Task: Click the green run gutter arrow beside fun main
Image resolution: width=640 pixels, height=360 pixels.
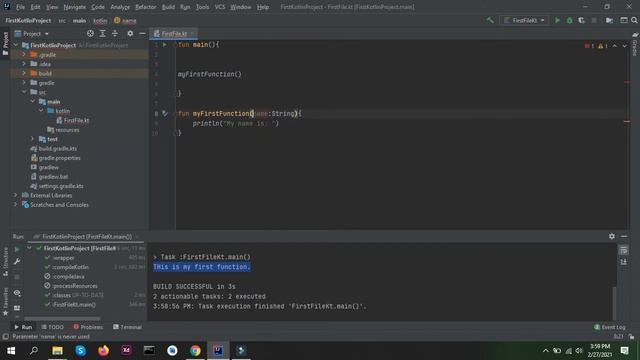Action: (165, 44)
